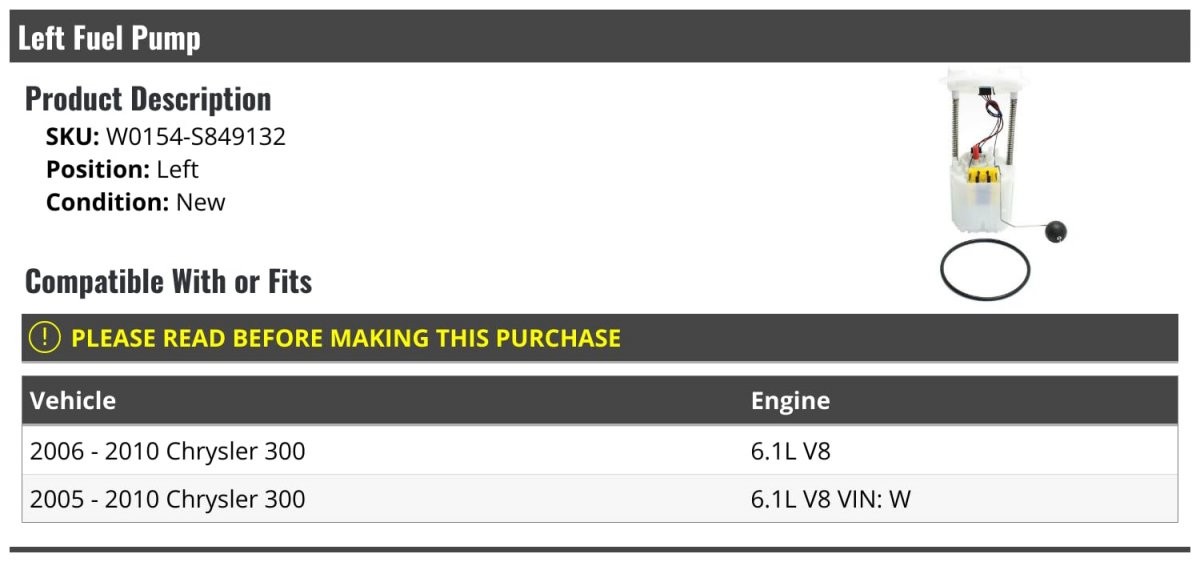Click the Position label

(97, 170)
